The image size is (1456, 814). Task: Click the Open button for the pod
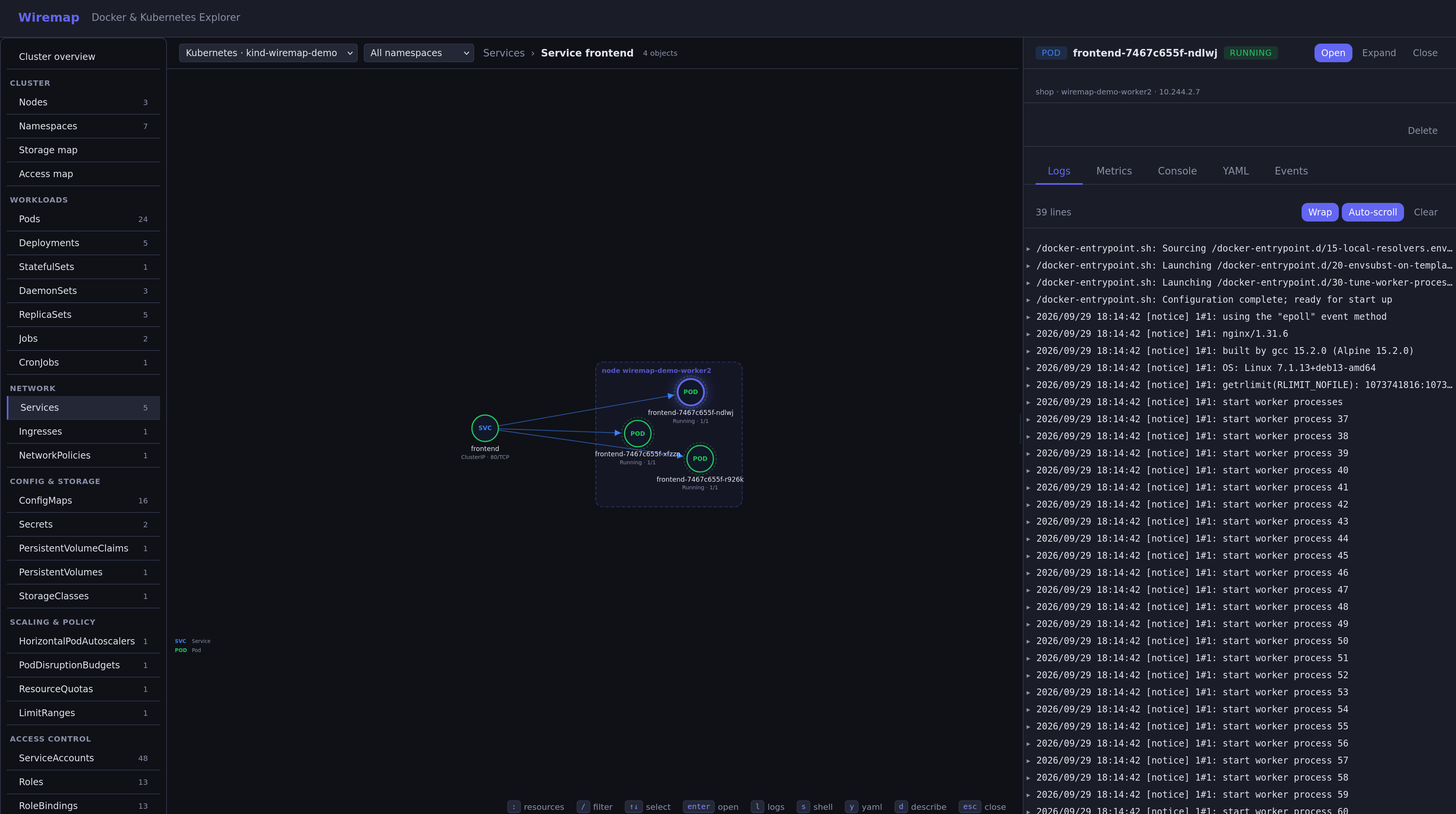click(x=1333, y=53)
